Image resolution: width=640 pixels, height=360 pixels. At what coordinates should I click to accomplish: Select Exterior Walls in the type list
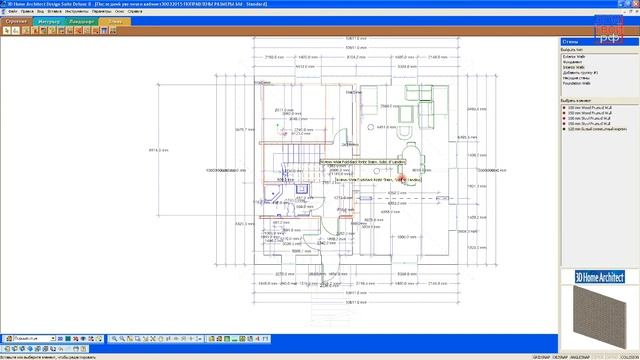click(x=574, y=57)
